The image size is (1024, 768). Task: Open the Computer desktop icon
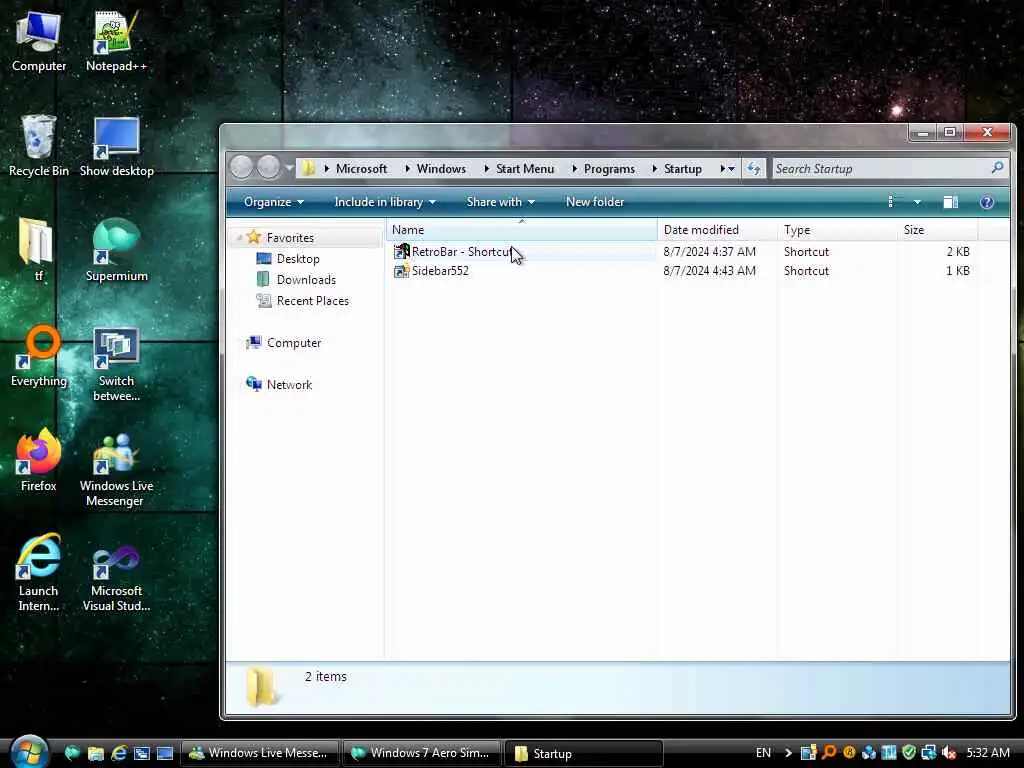pyautogui.click(x=39, y=40)
